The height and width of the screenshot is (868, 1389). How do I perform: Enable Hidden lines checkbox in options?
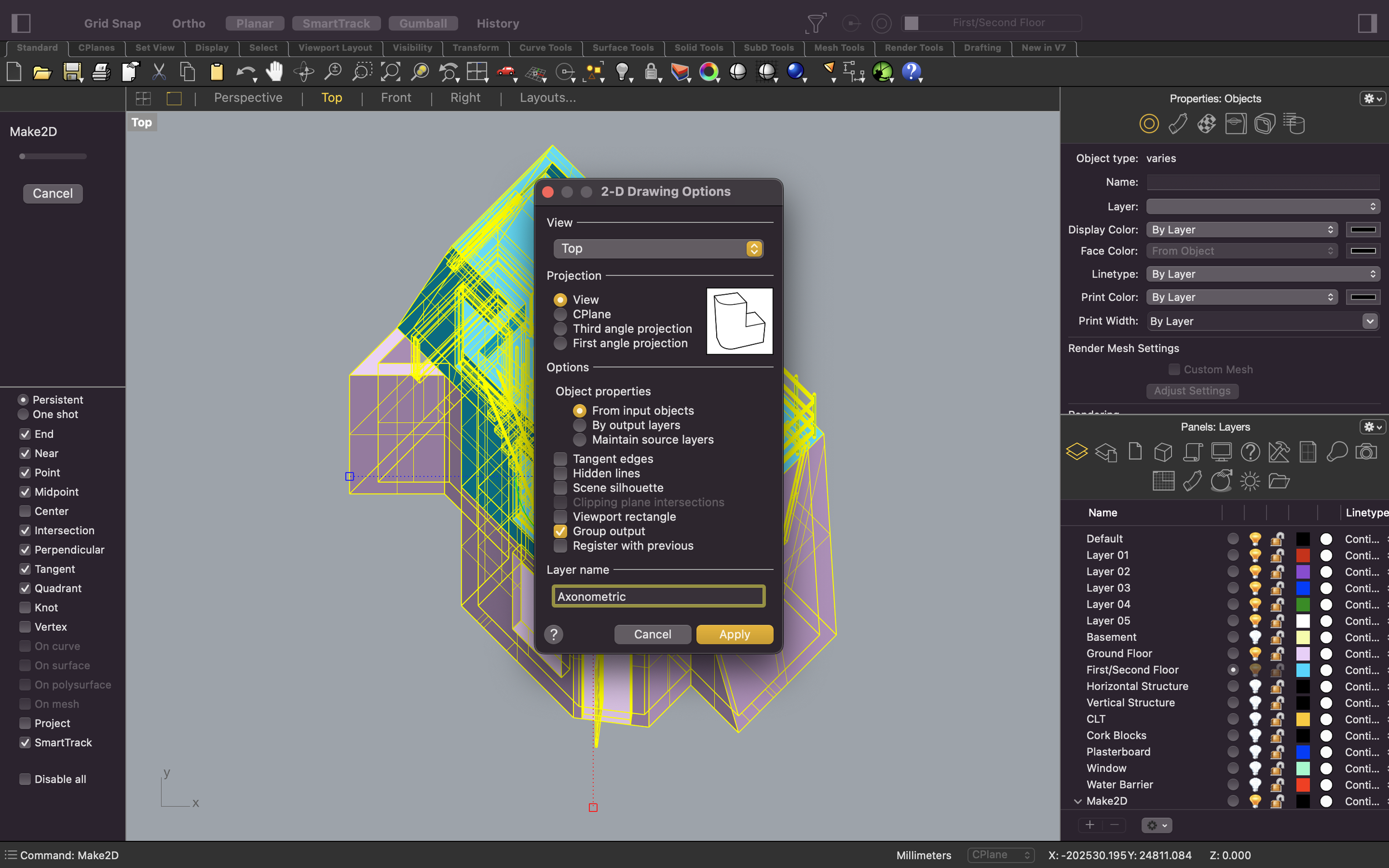tap(561, 472)
